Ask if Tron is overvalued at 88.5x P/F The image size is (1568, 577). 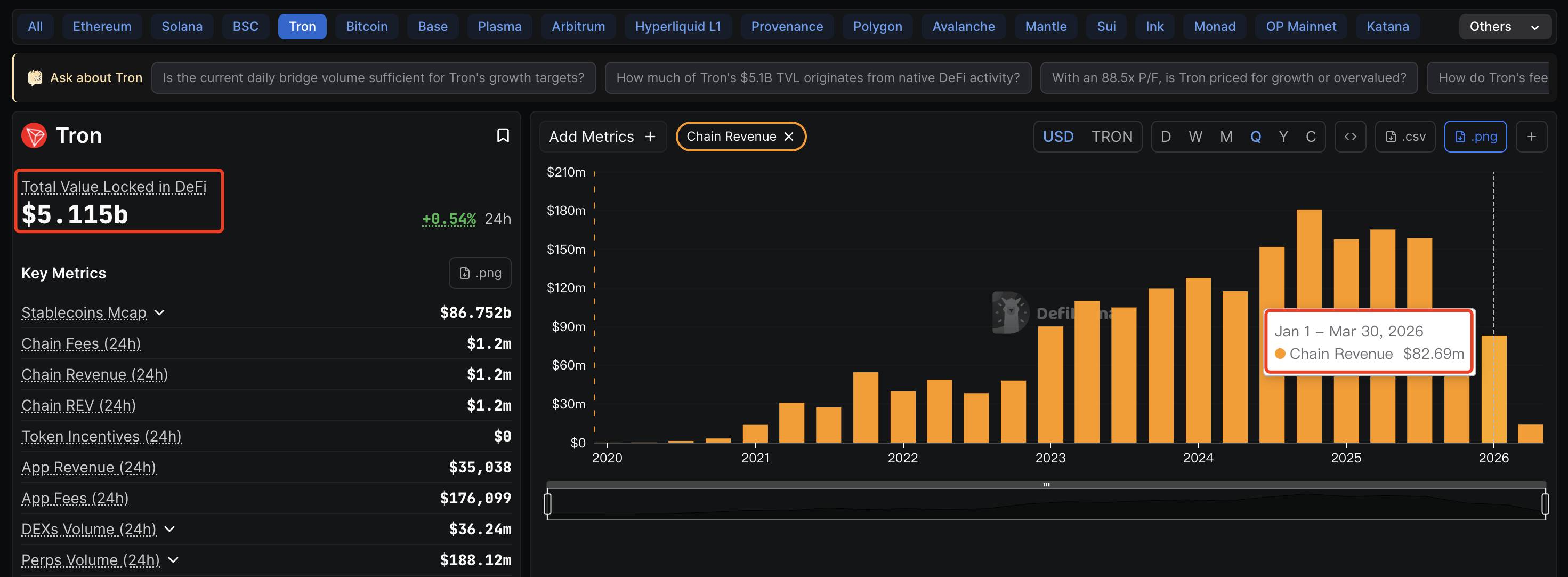1228,78
